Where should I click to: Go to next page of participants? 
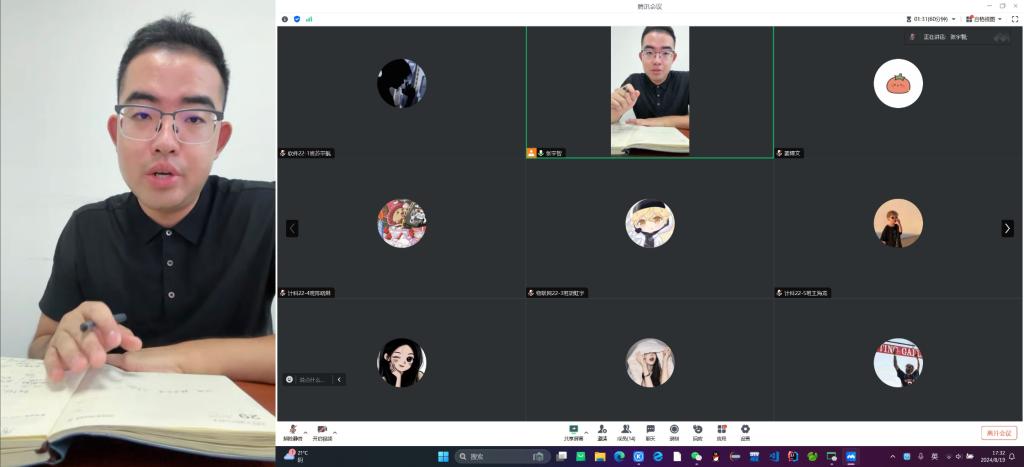coord(1007,228)
